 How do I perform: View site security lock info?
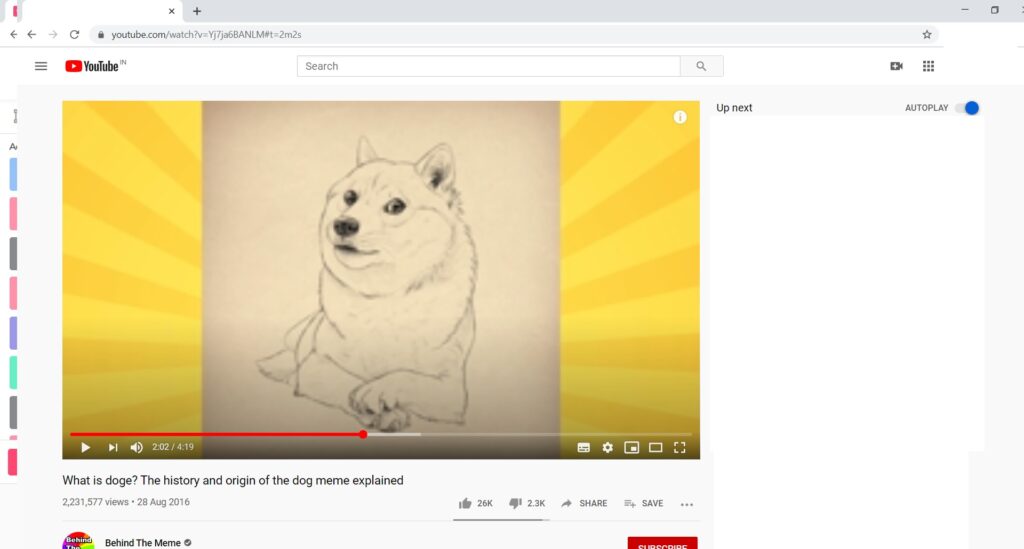[101, 35]
